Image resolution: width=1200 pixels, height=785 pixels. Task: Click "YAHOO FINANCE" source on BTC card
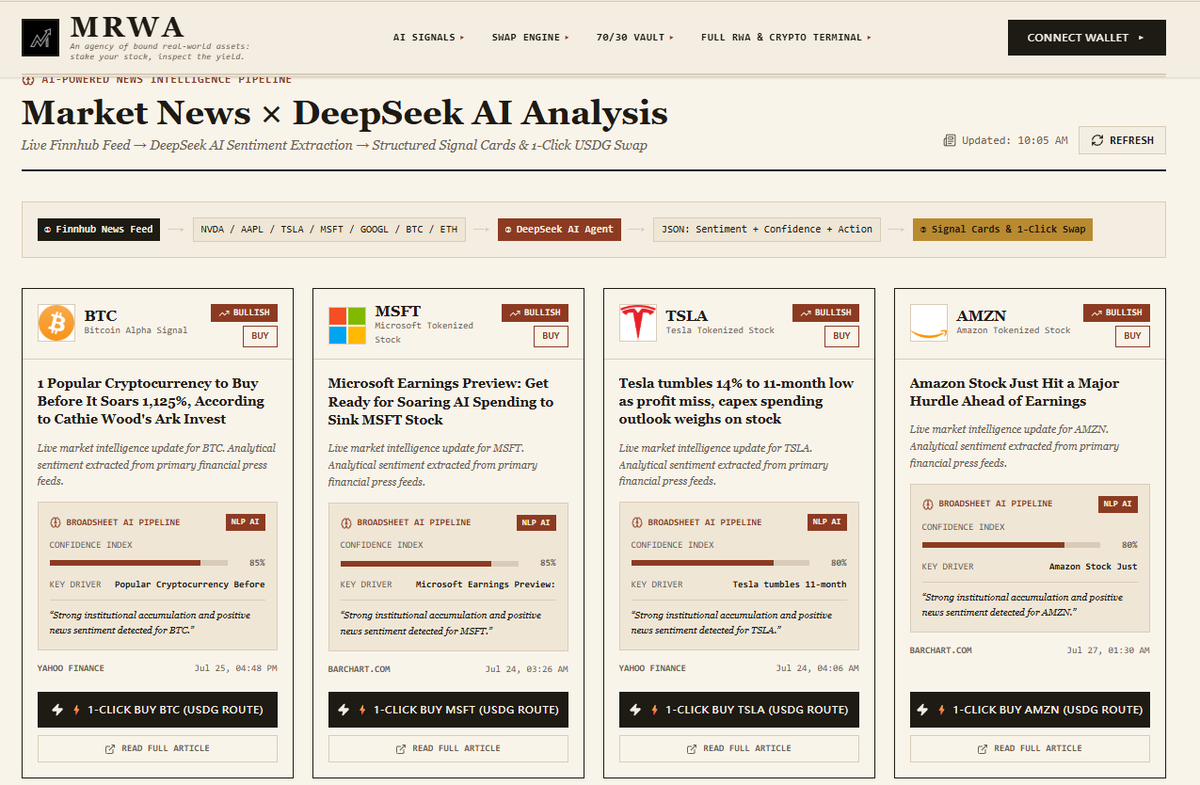point(71,668)
